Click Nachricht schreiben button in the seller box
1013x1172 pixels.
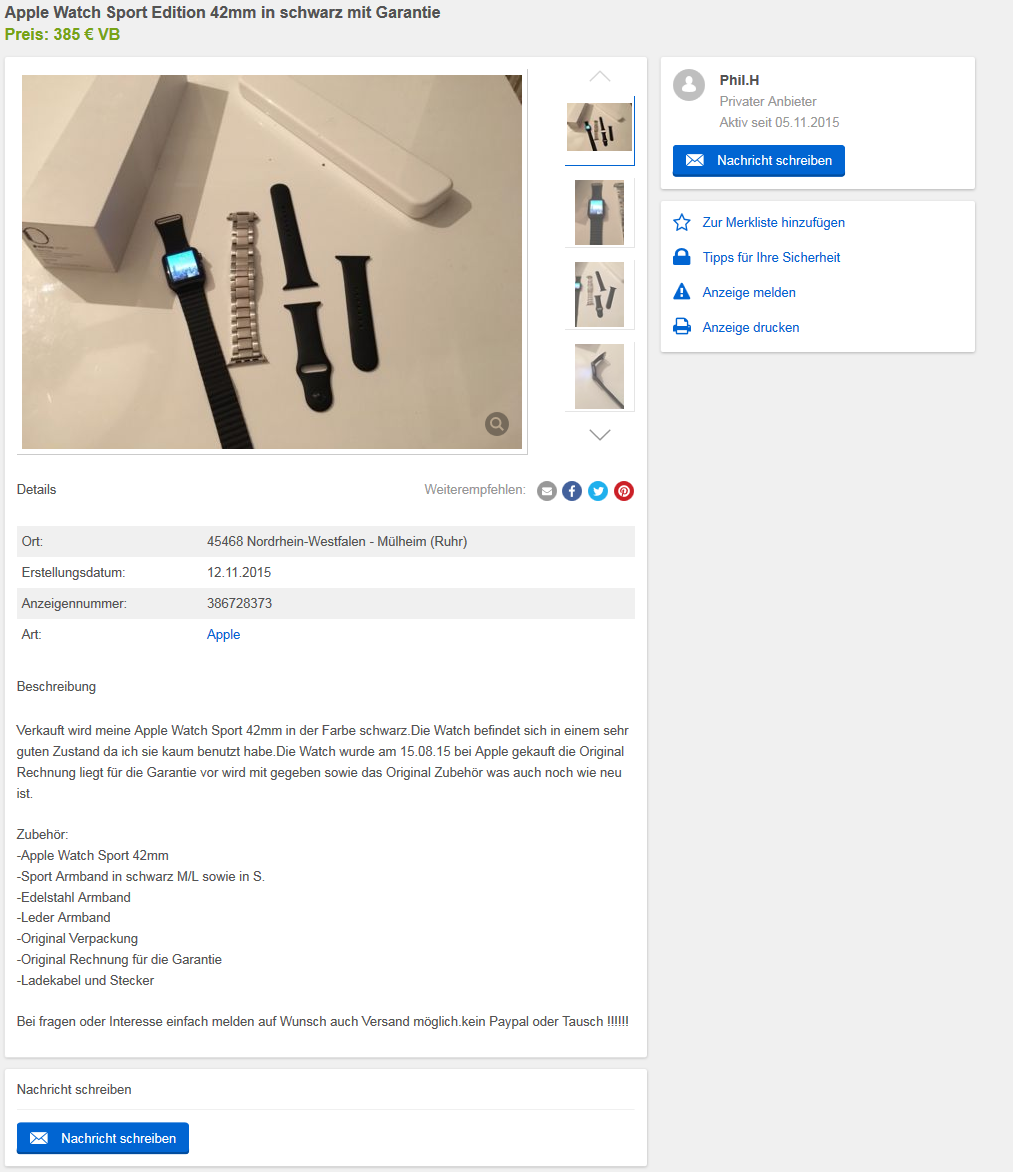click(x=759, y=161)
